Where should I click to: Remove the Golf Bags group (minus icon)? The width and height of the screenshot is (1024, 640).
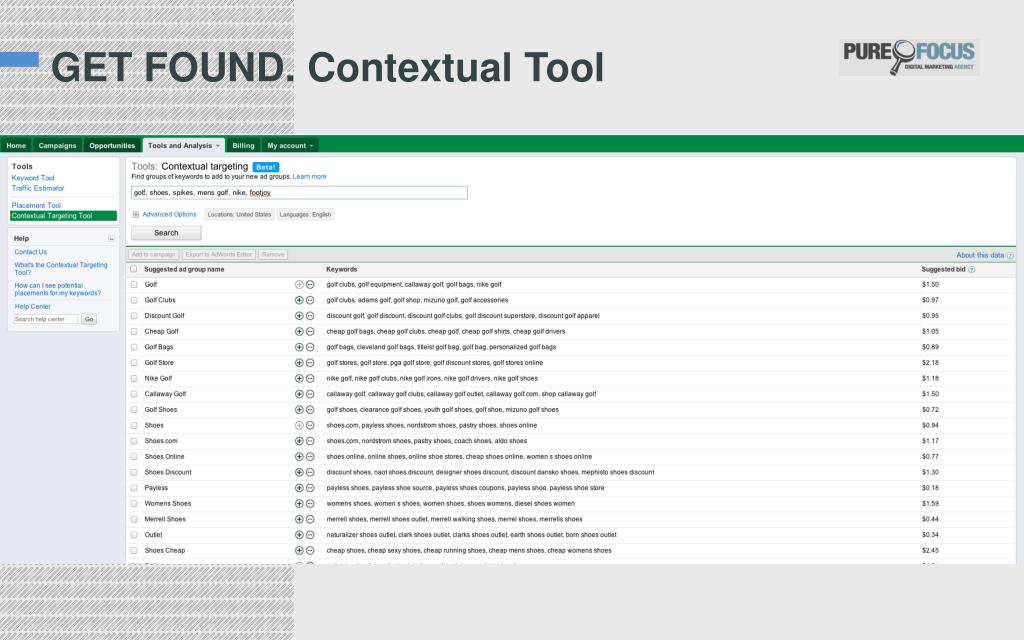(x=310, y=347)
